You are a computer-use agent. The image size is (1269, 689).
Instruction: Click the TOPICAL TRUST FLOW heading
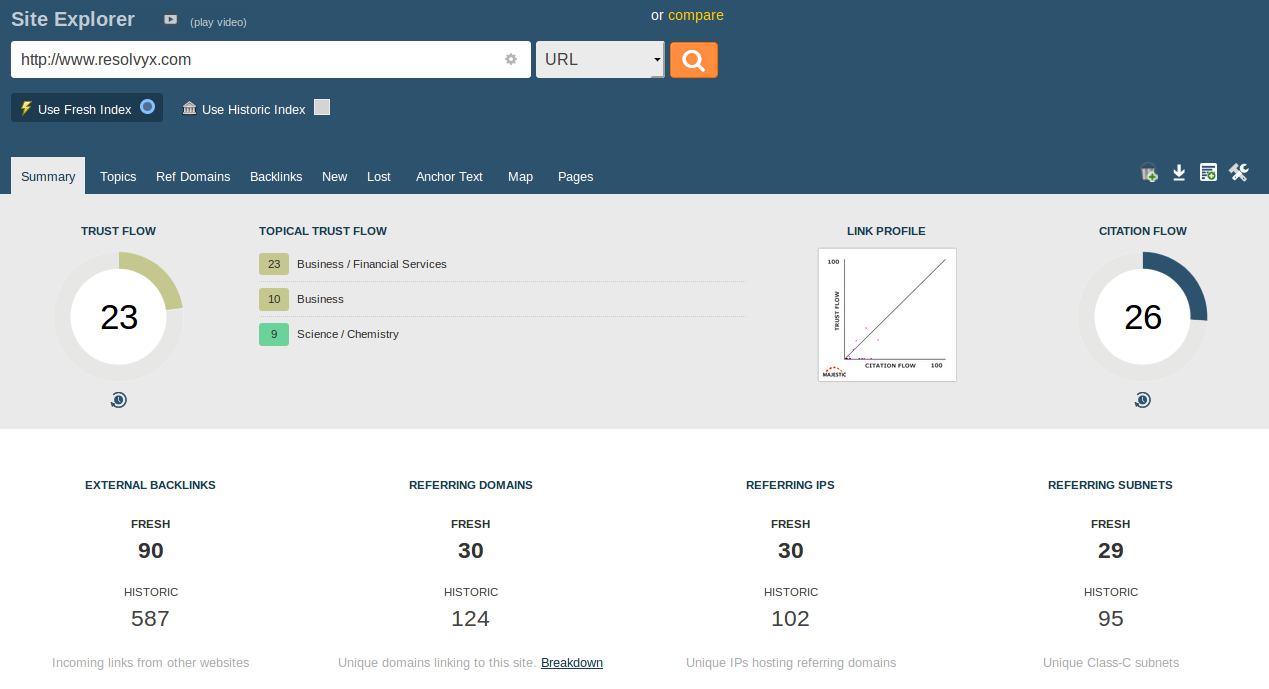[323, 231]
